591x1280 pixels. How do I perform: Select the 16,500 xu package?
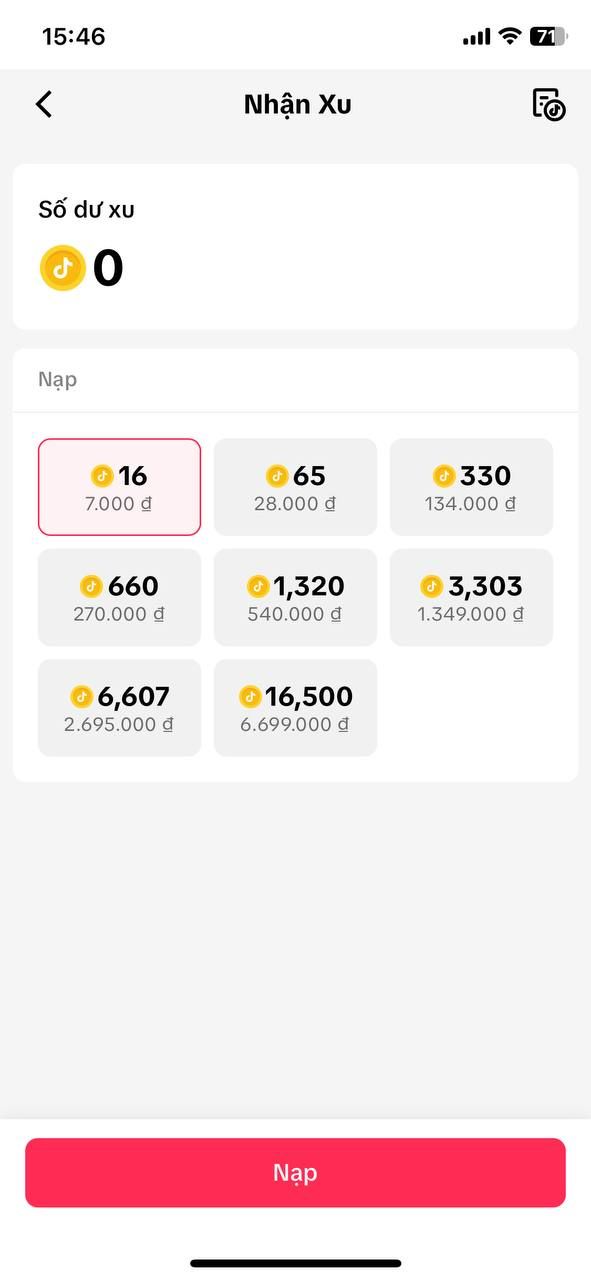pyautogui.click(x=295, y=707)
